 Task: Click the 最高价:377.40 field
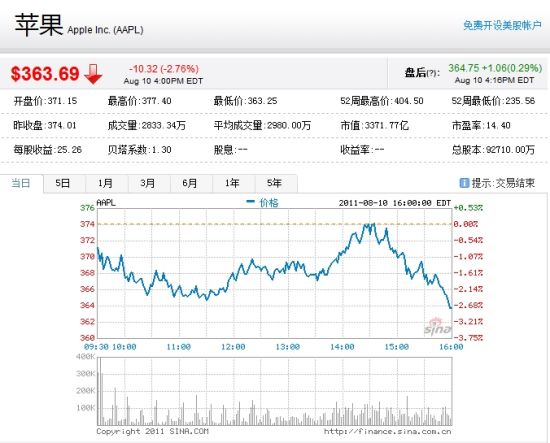140,101
